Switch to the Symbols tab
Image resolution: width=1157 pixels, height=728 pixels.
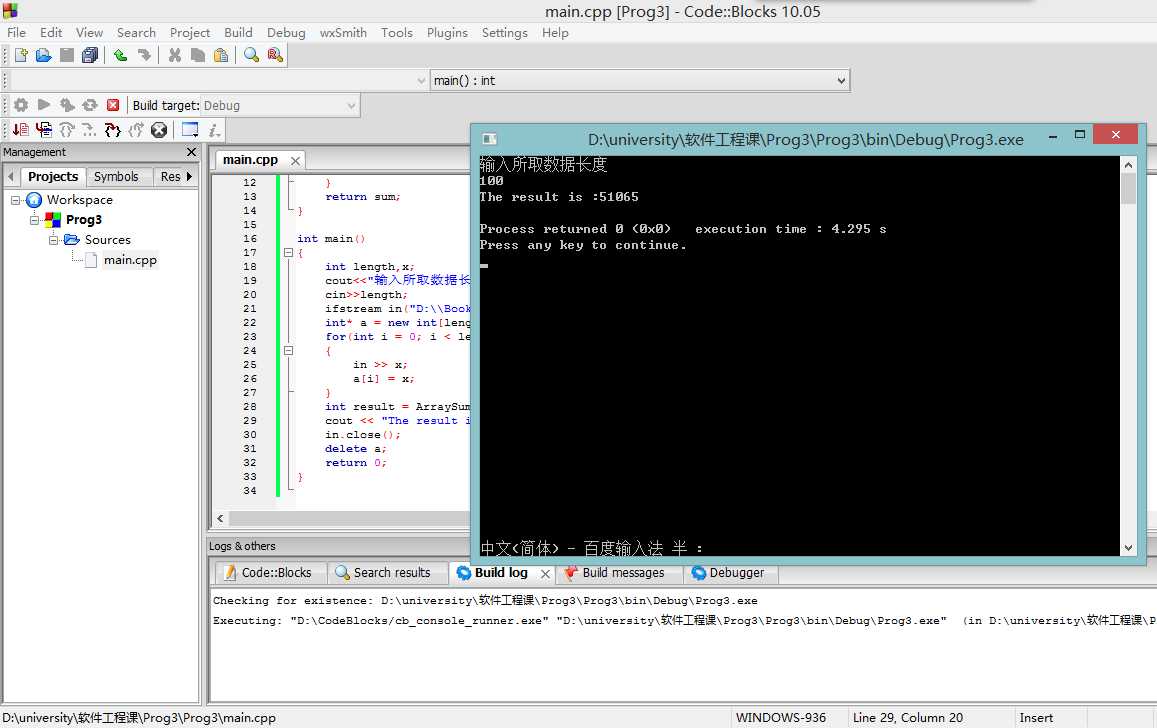[x=116, y=176]
